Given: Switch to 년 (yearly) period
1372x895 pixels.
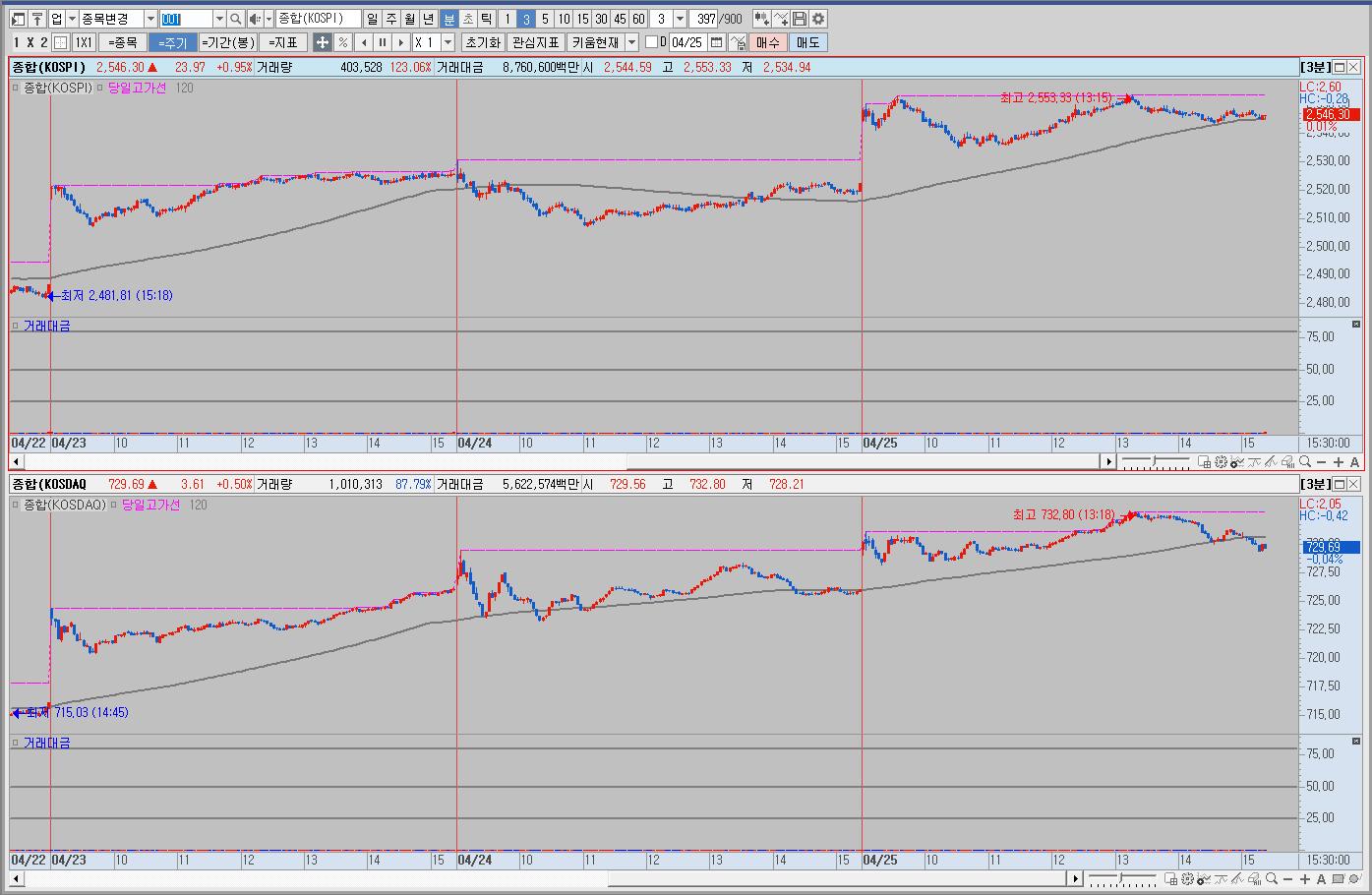Looking at the screenshot, I should pyautogui.click(x=429, y=19).
